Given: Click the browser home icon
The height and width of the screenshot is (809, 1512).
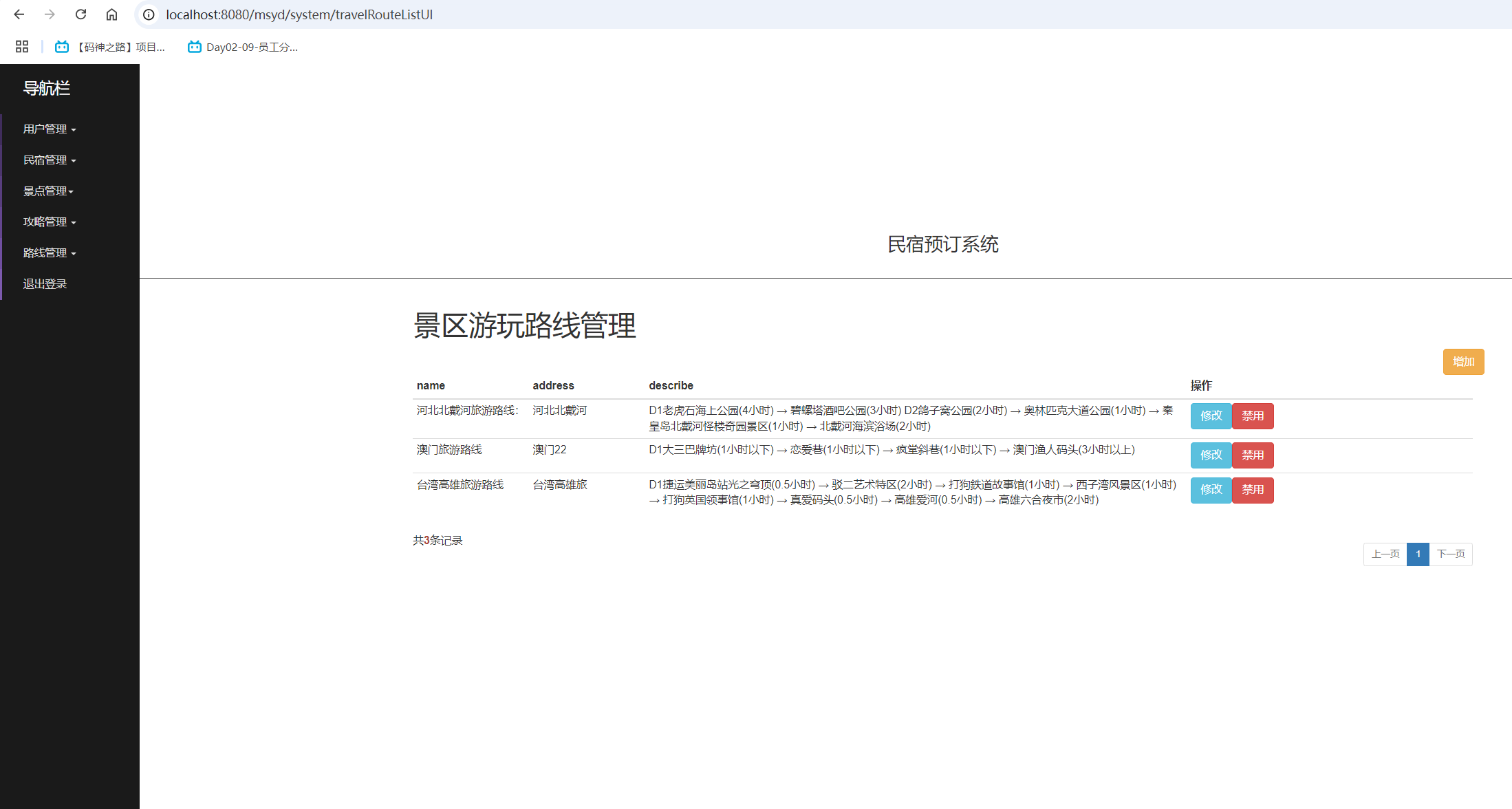Looking at the screenshot, I should pos(111,14).
